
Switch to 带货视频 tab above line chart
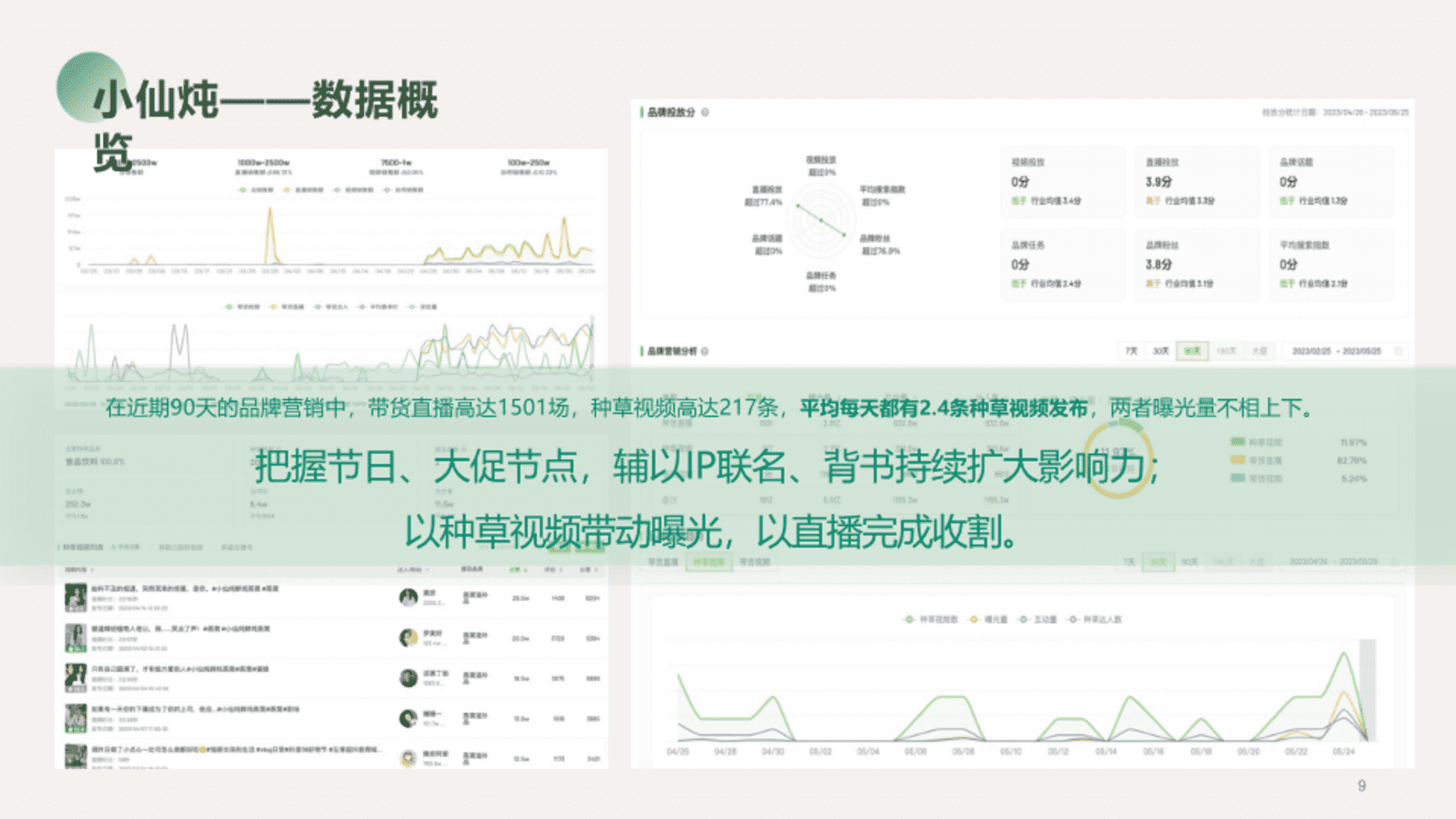click(x=755, y=562)
